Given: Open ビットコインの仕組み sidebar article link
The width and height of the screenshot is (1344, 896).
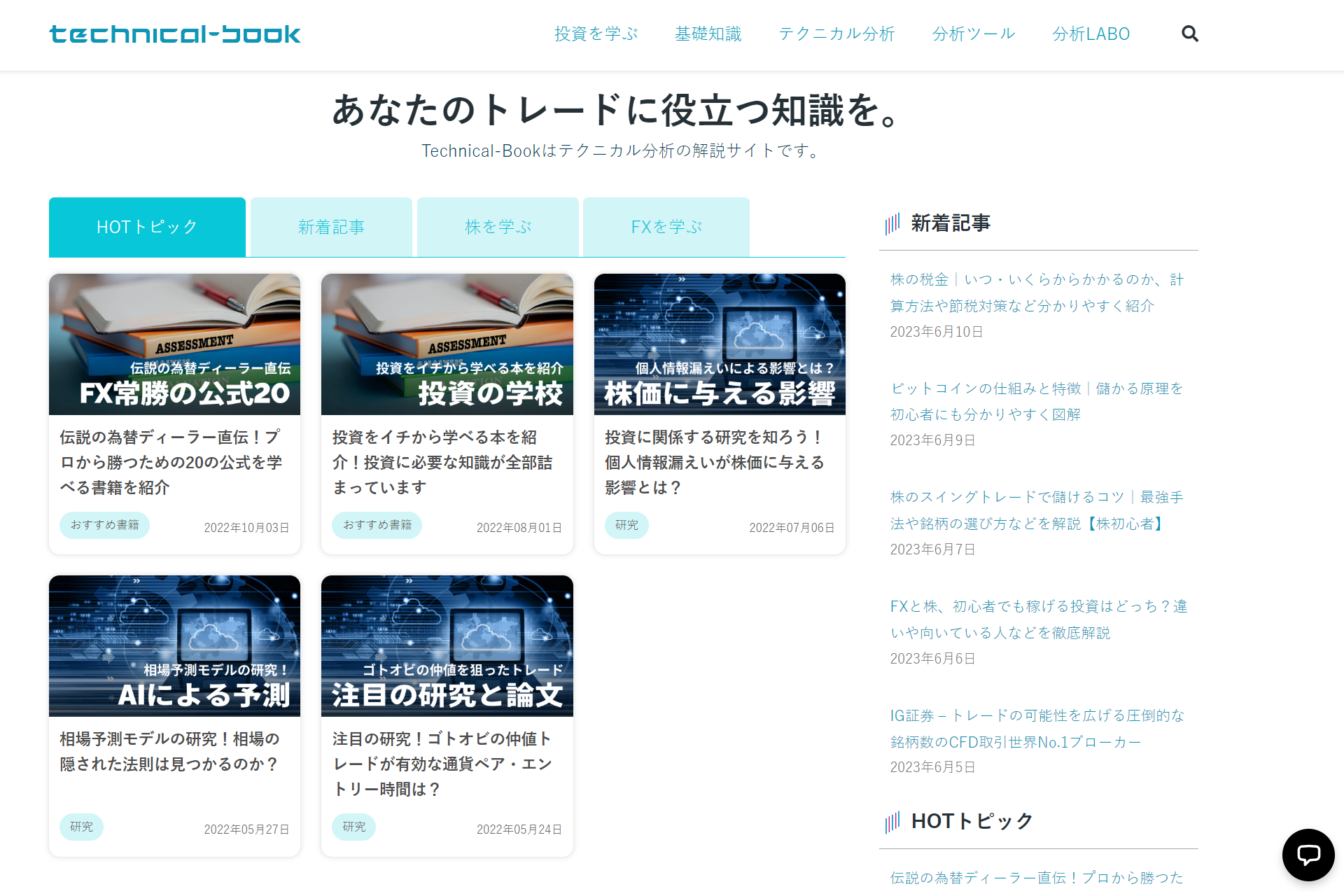Looking at the screenshot, I should (1036, 401).
